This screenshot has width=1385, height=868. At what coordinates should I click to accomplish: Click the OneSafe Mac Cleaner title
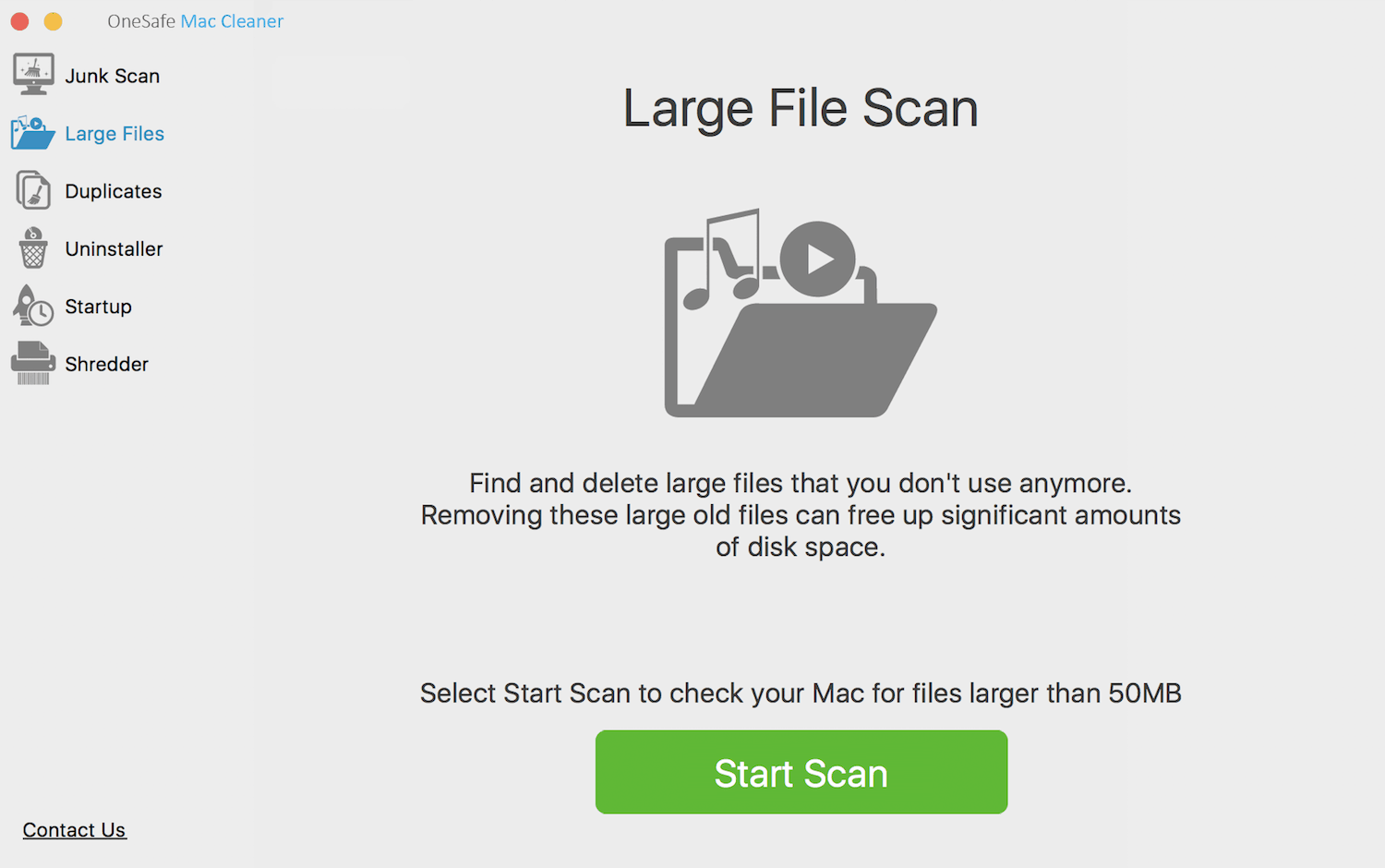(x=195, y=20)
